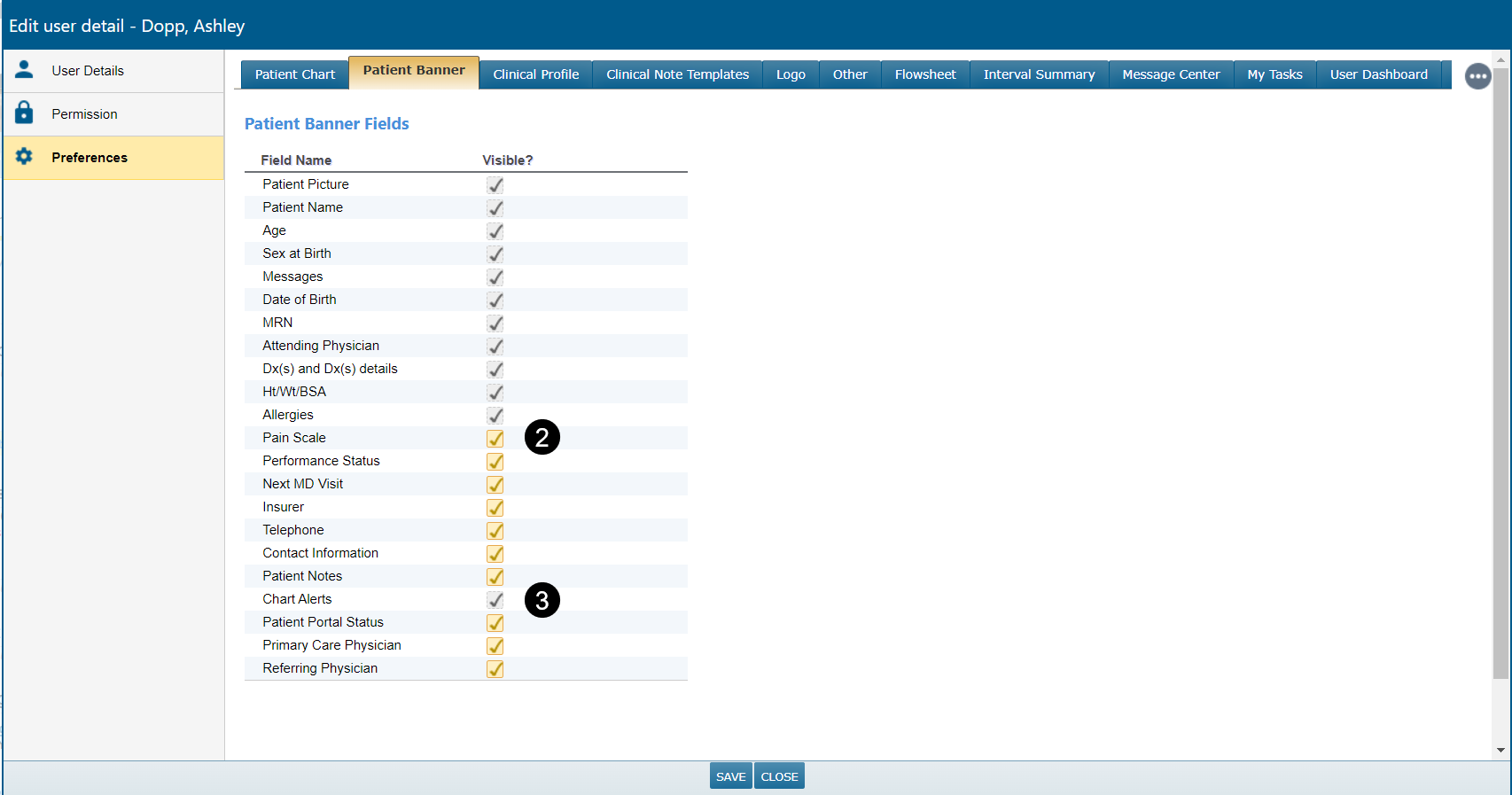This screenshot has width=1512, height=795.
Task: Click the SAVE button
Action: 730,776
